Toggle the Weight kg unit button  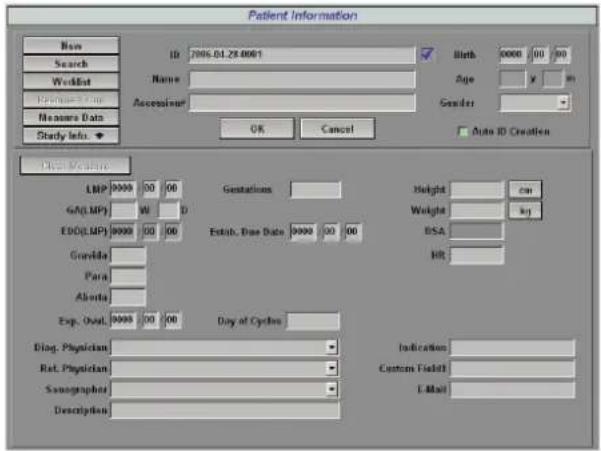point(525,211)
